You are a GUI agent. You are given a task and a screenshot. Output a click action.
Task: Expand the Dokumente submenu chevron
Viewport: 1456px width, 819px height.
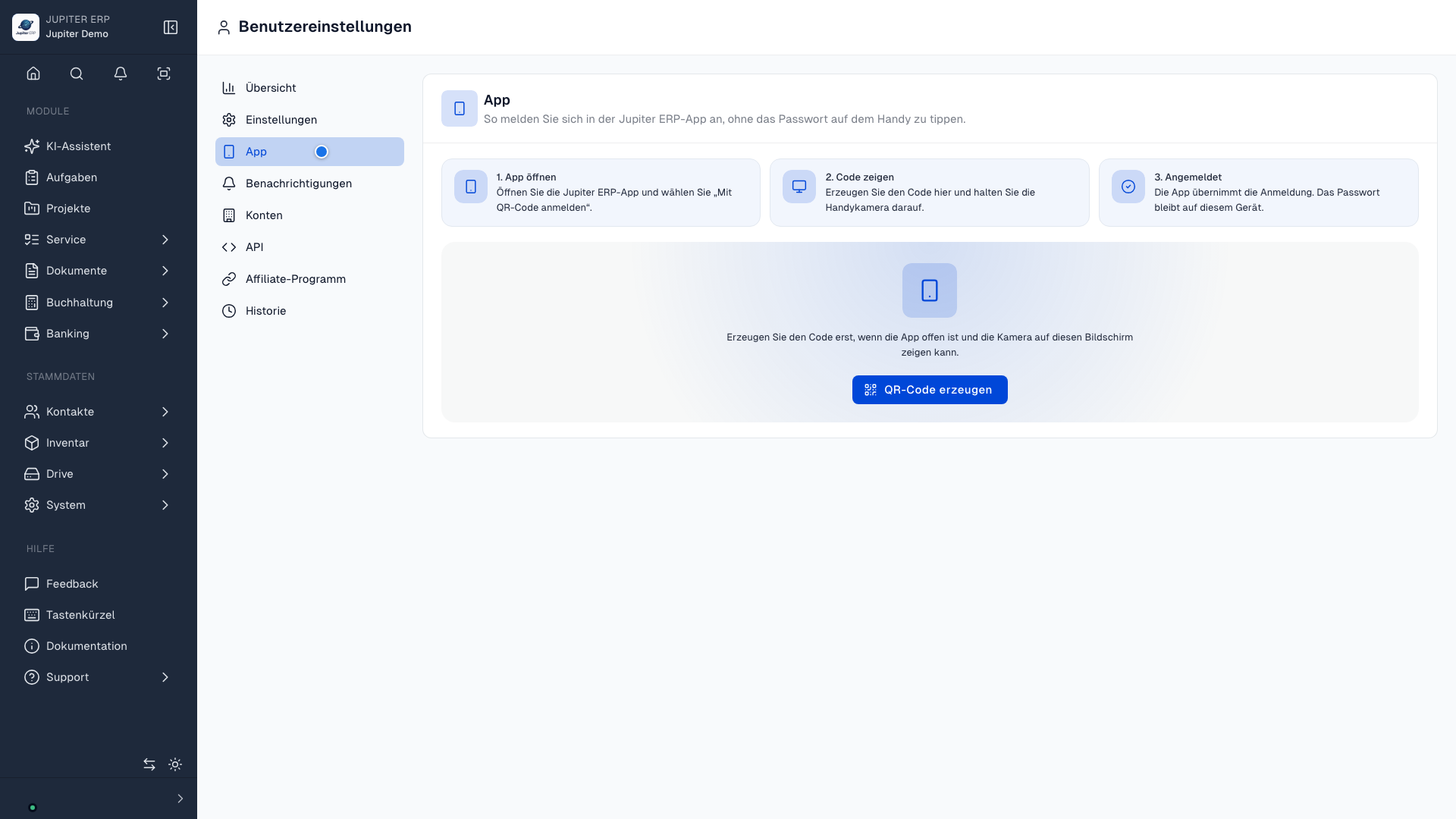(x=165, y=271)
